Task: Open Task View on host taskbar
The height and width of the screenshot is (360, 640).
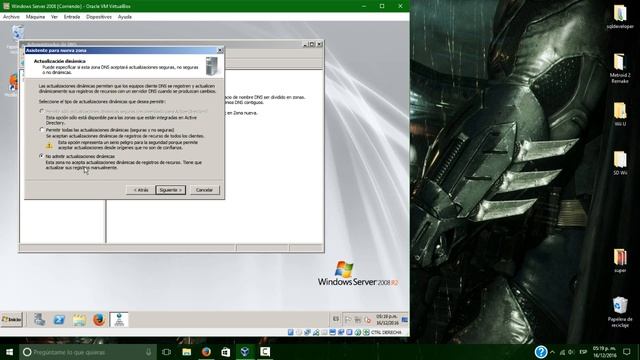Action: point(167,352)
